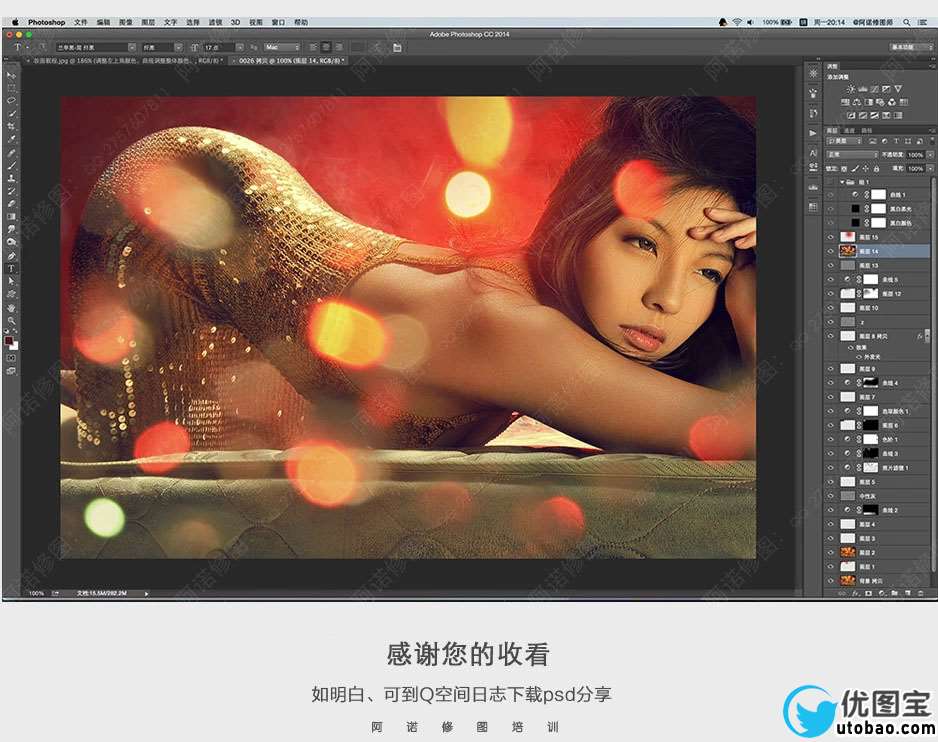This screenshot has width=938, height=742.
Task: Choose the Horizontal Type tool
Action: pos(12,269)
